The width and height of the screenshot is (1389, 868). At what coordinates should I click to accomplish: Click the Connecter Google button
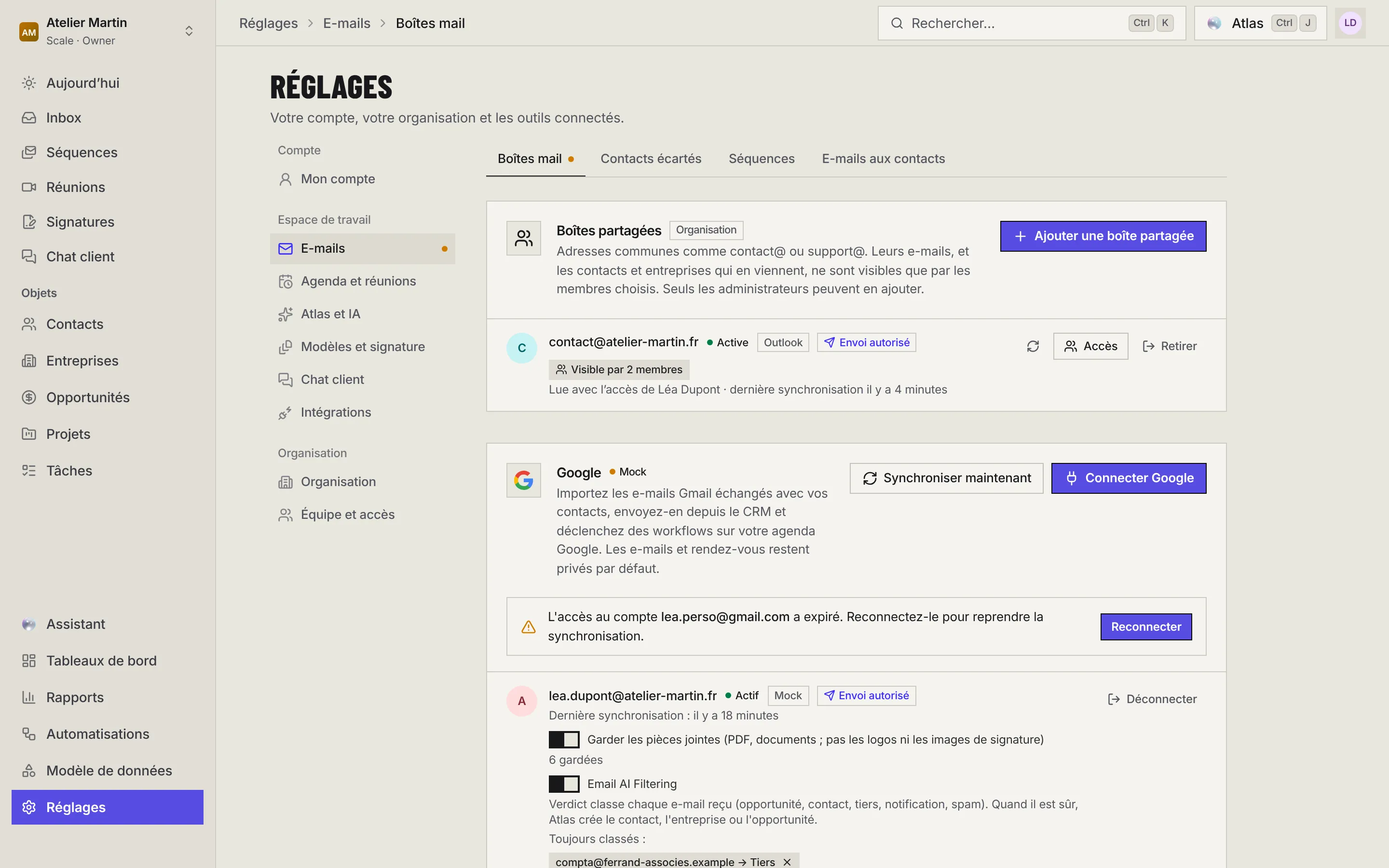coord(1129,478)
